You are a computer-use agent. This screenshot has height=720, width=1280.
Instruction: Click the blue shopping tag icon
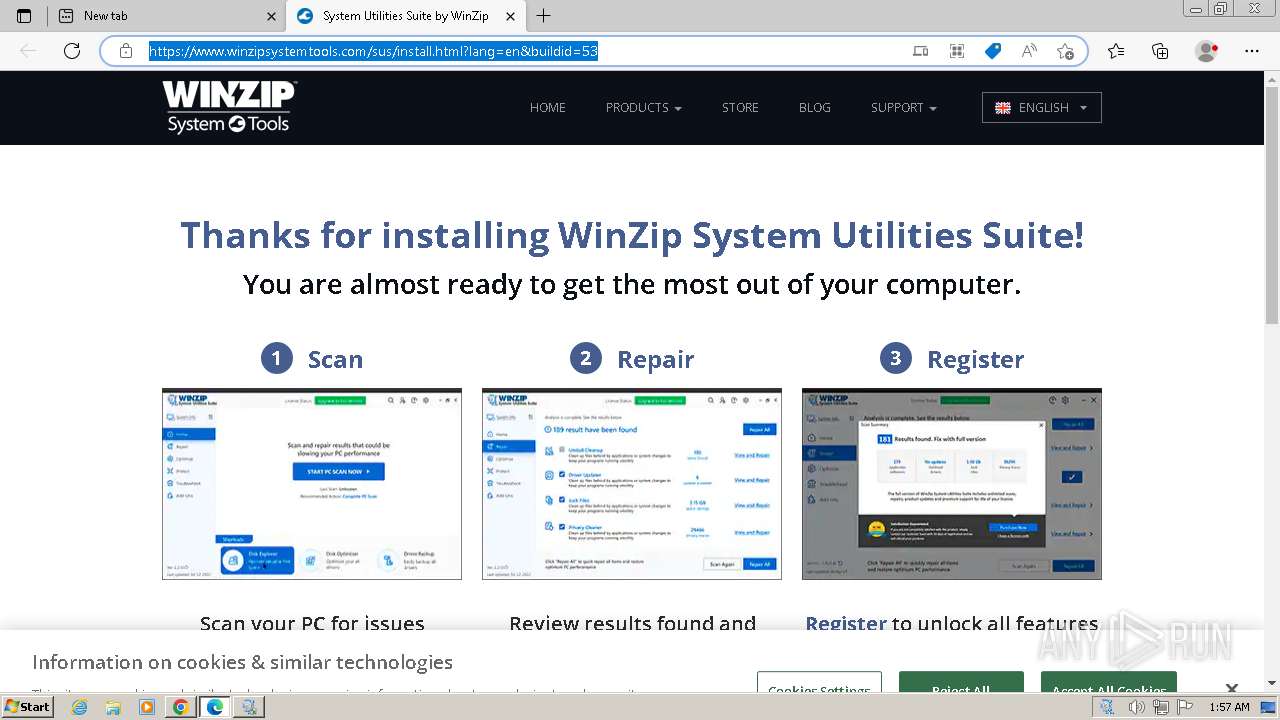pyautogui.click(x=993, y=51)
